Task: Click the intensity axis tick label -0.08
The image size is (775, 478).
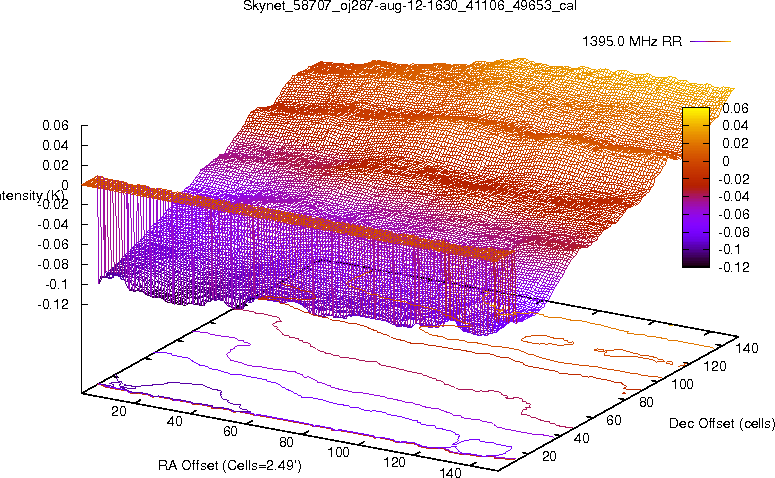Action: pos(53,264)
